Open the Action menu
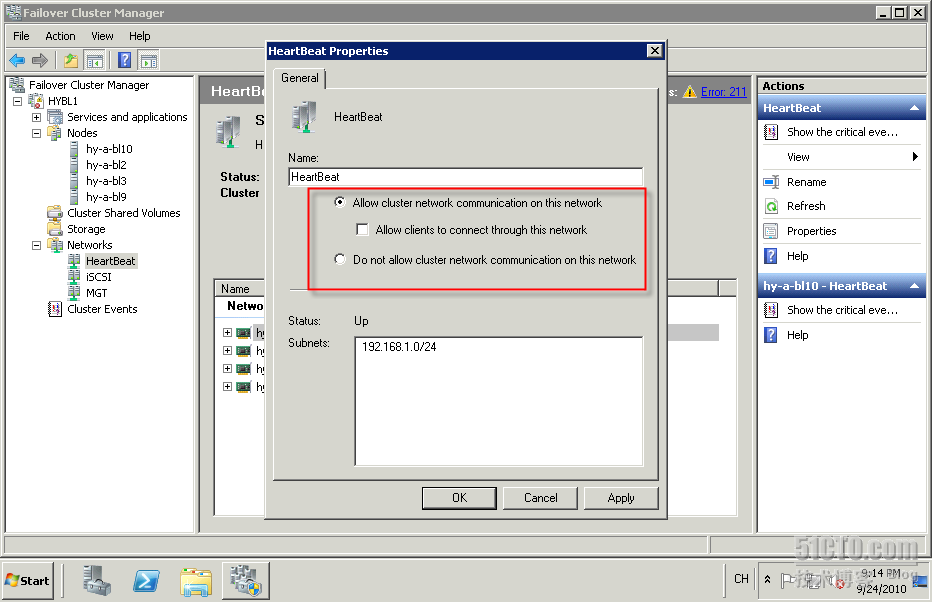This screenshot has height=602, width=932. pos(60,36)
